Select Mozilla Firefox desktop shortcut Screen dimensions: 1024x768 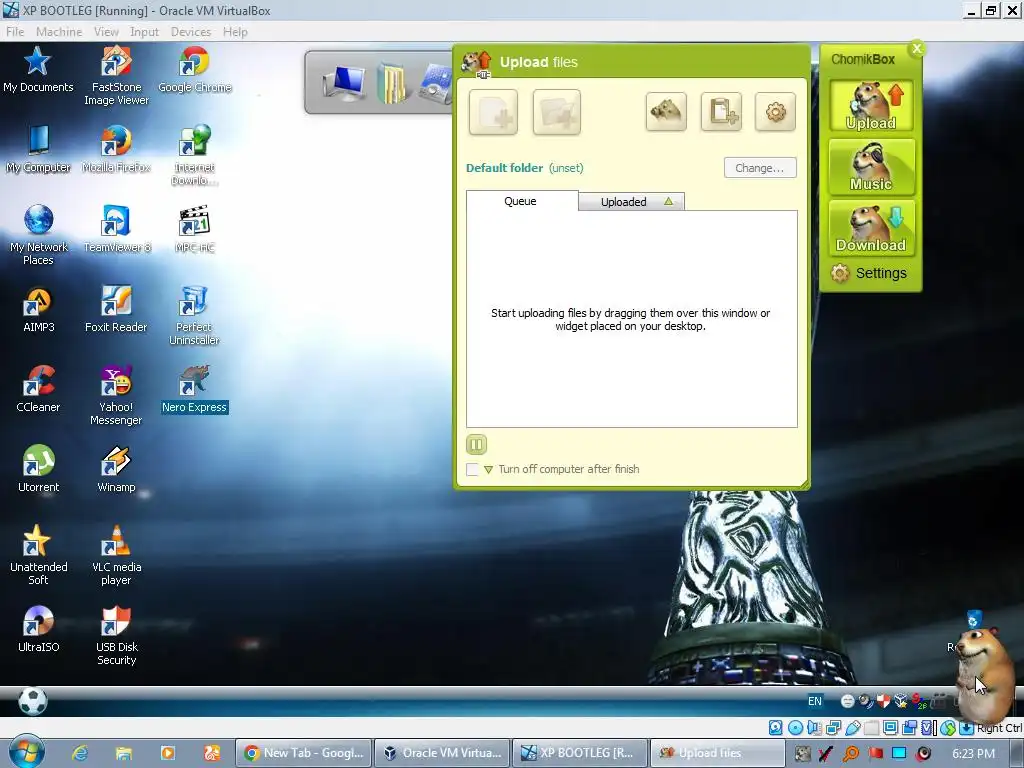pyautogui.click(x=116, y=150)
